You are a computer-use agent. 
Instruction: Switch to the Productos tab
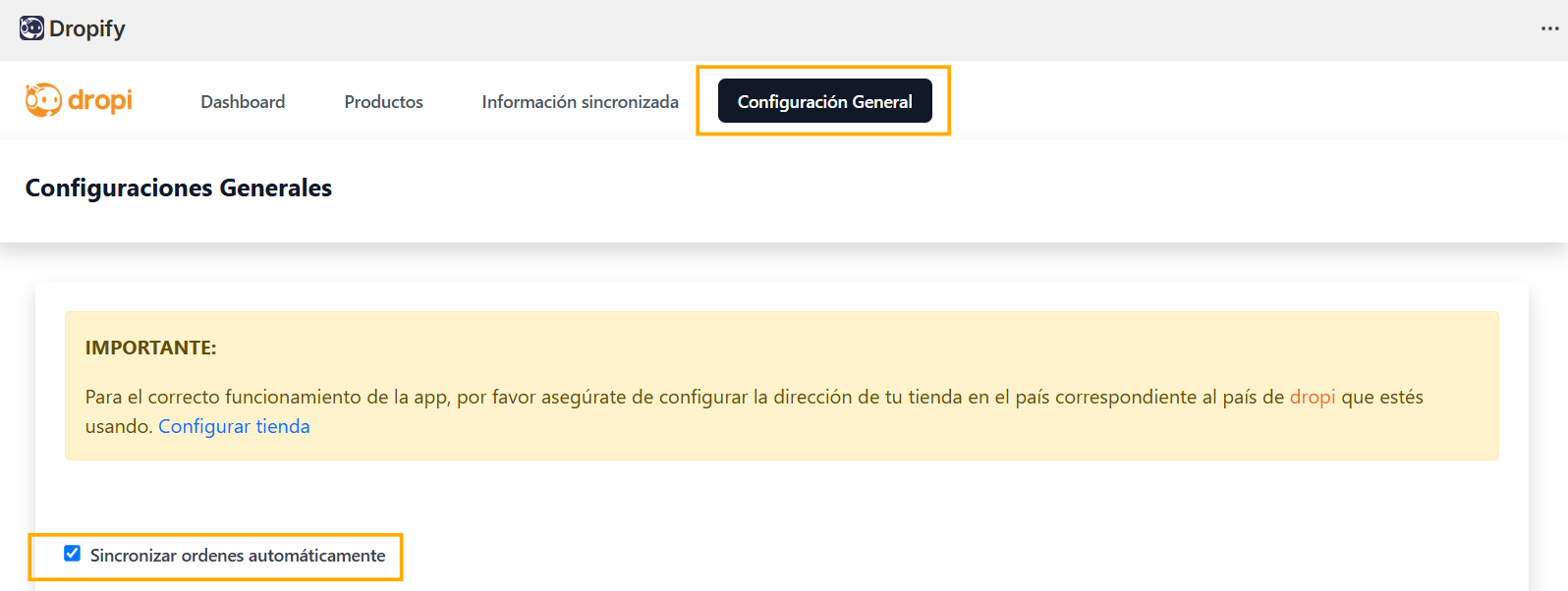384,101
